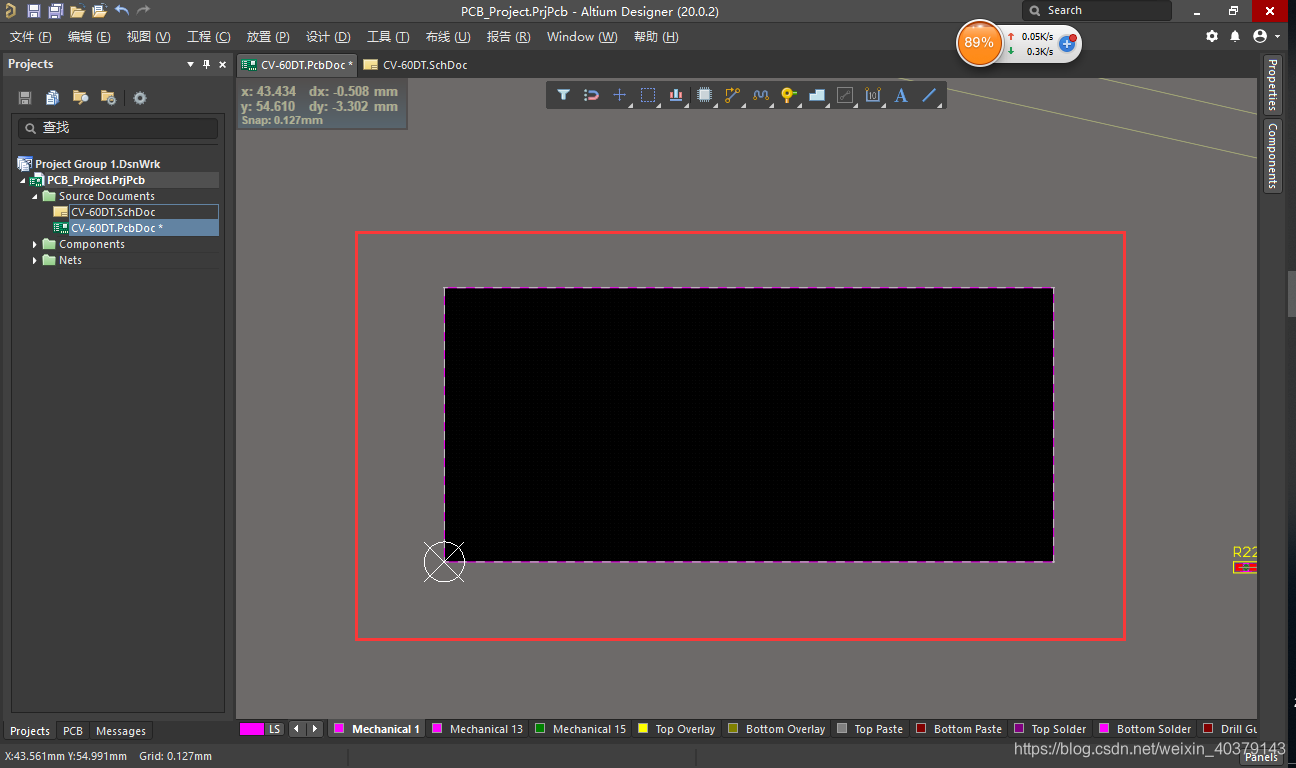This screenshot has height=768, width=1296.
Task: Open the 放置 (P) menu
Action: coord(268,37)
